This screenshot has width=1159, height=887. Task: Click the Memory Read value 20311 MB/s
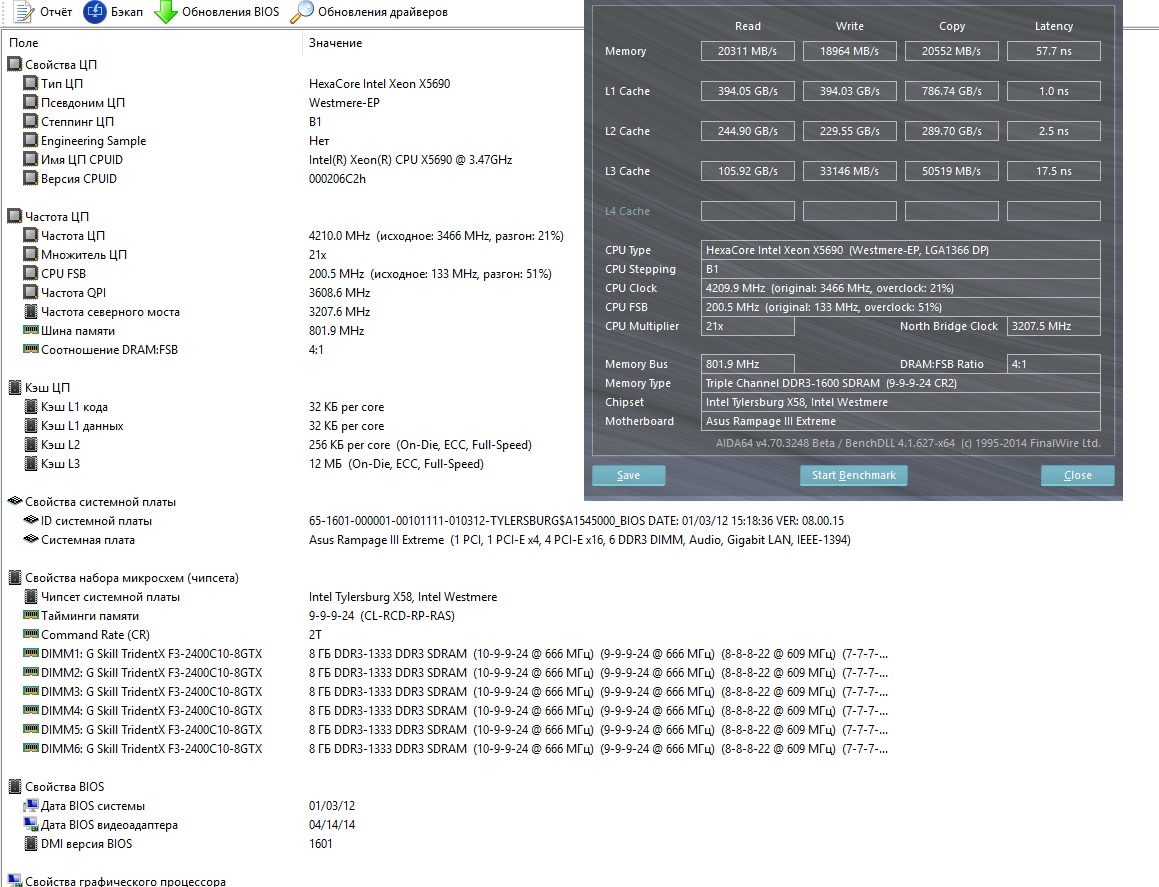tap(747, 51)
